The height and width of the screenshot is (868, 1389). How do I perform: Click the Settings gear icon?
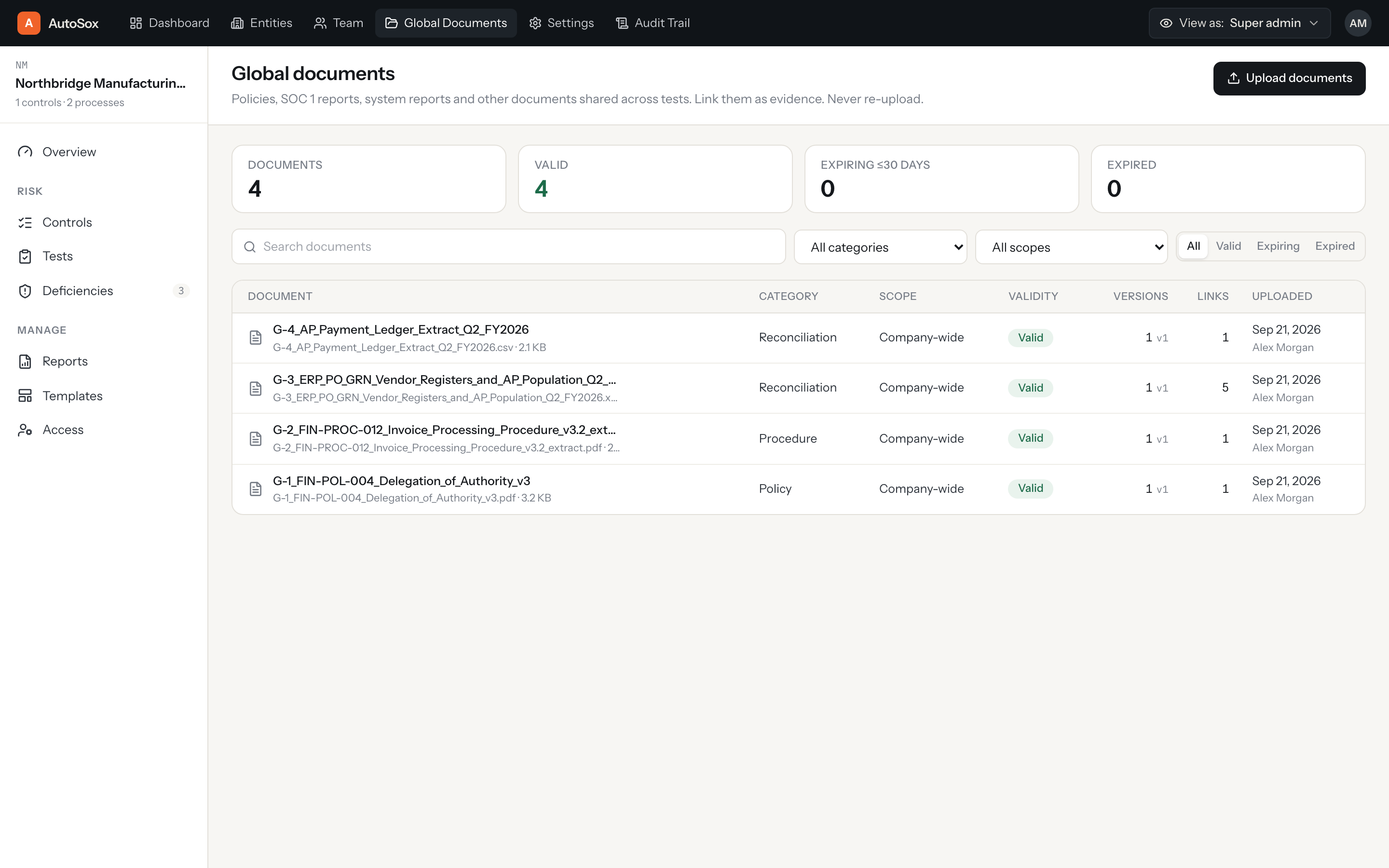535,23
